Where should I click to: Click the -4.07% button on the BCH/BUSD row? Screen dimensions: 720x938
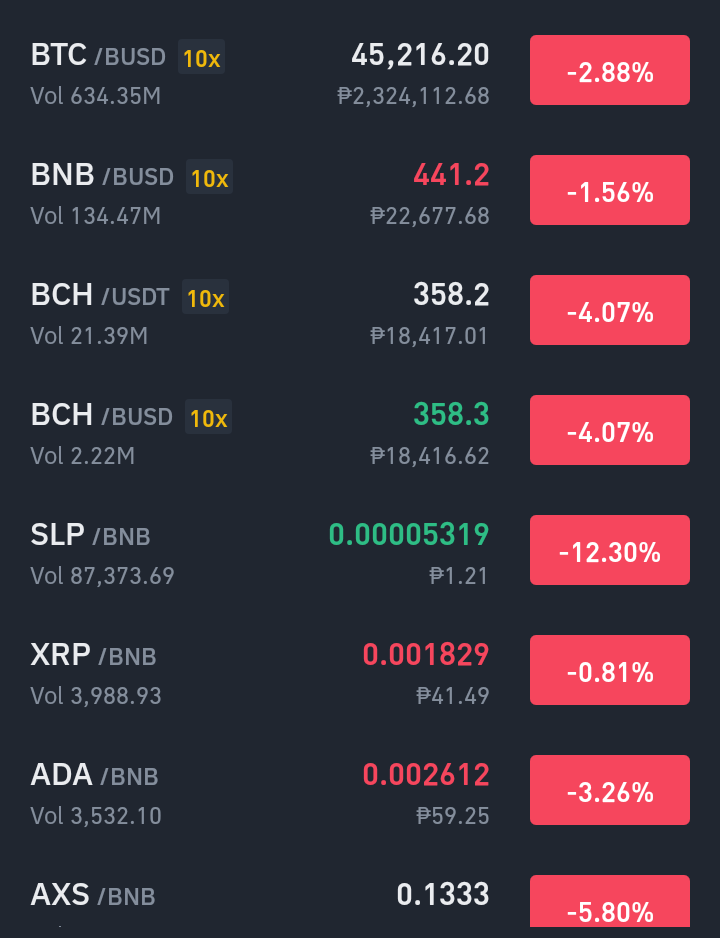click(610, 430)
